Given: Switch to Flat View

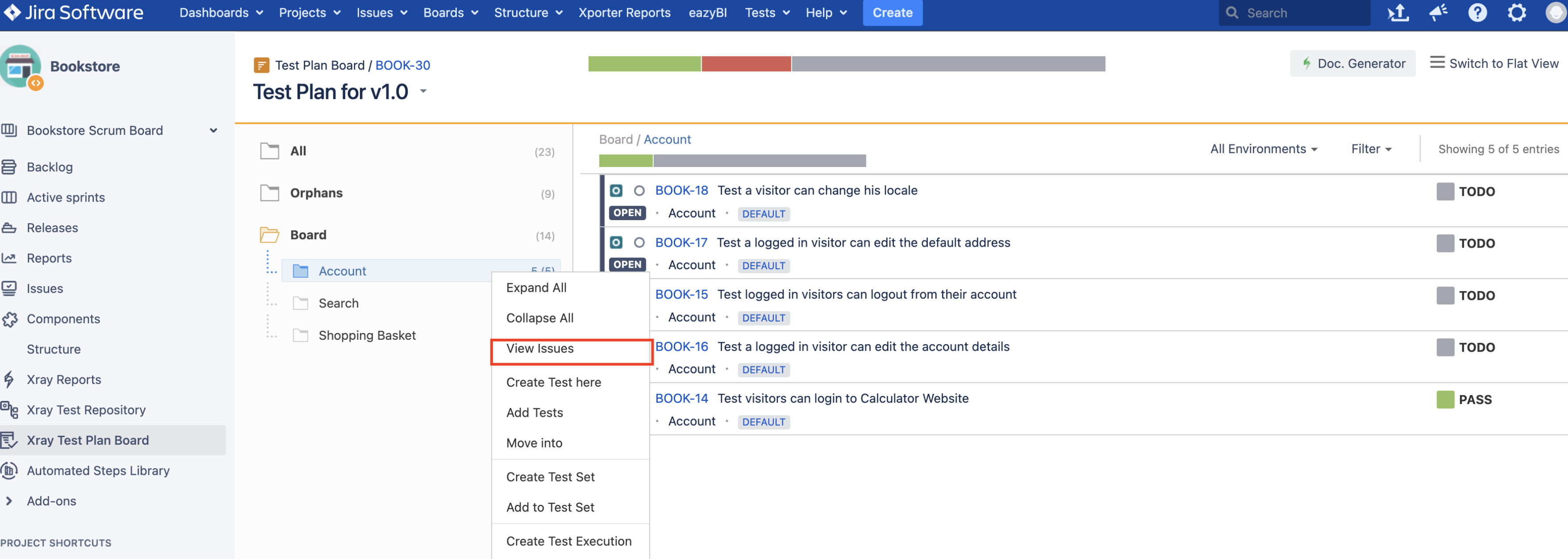Looking at the screenshot, I should click(1495, 63).
